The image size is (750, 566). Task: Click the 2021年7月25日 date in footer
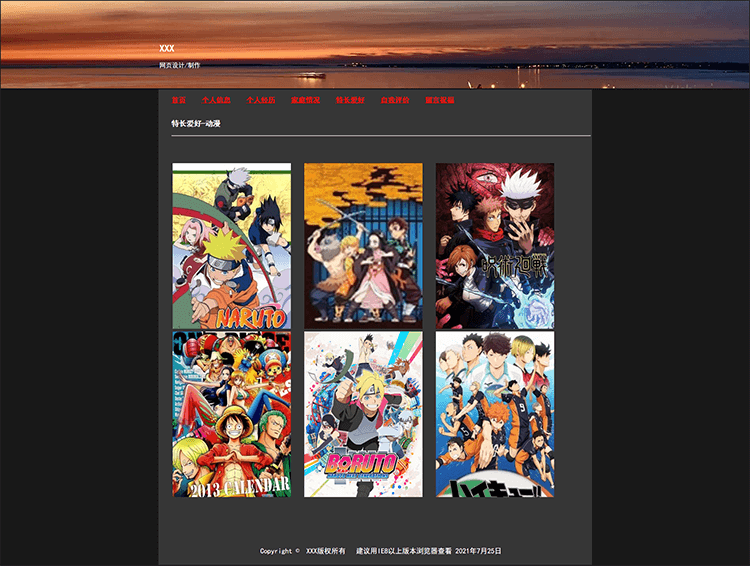pos(478,551)
